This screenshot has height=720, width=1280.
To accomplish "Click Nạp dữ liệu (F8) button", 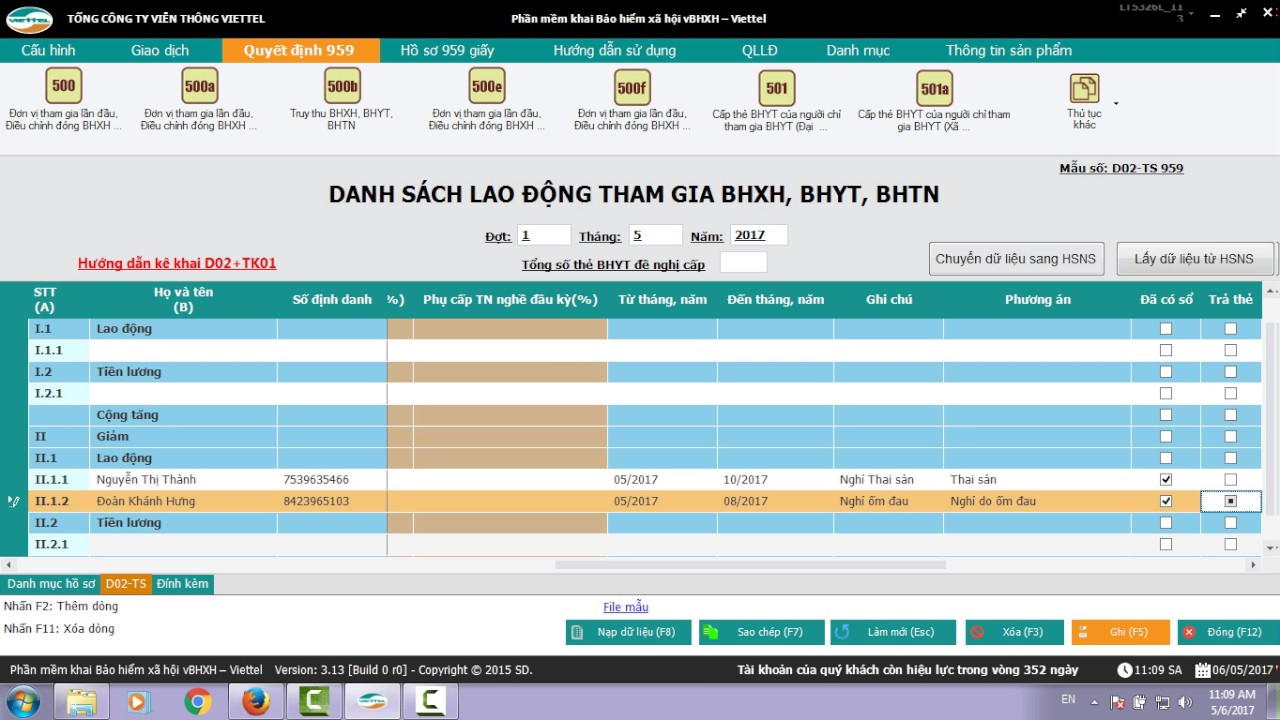I will [x=628, y=632].
